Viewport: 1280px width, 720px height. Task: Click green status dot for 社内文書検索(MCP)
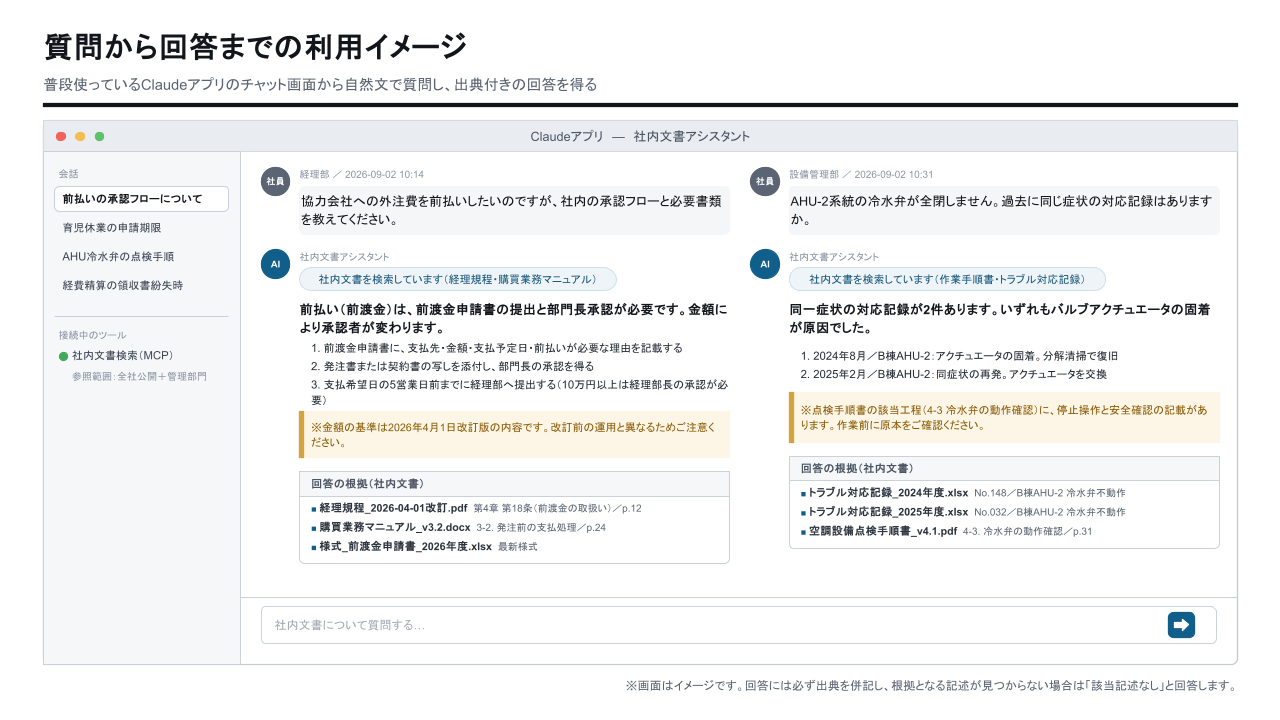pyautogui.click(x=63, y=356)
